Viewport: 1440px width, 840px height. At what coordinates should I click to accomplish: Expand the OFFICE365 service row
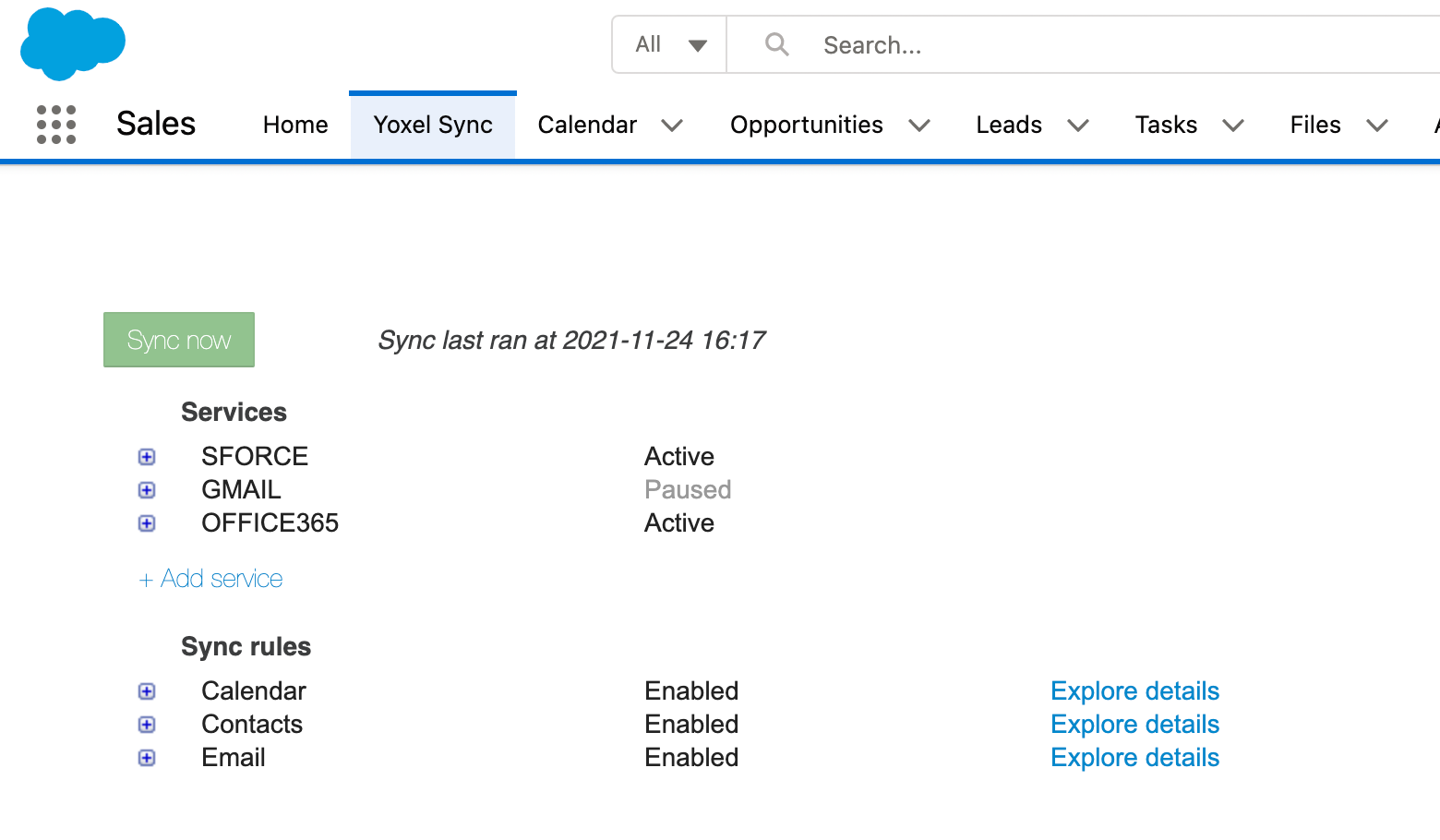pos(147,523)
